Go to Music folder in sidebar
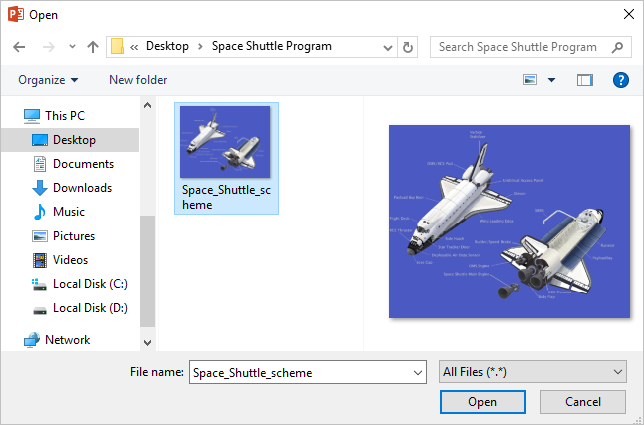644x425 pixels. point(68,212)
